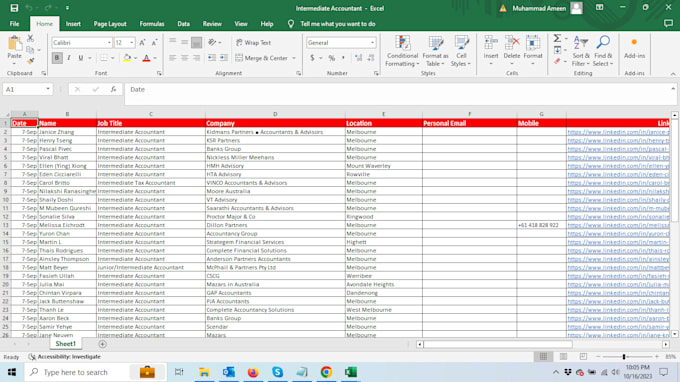Viewport: 680px width, 382px height.
Task: Switch to the Page Layout tab
Action: click(x=110, y=24)
